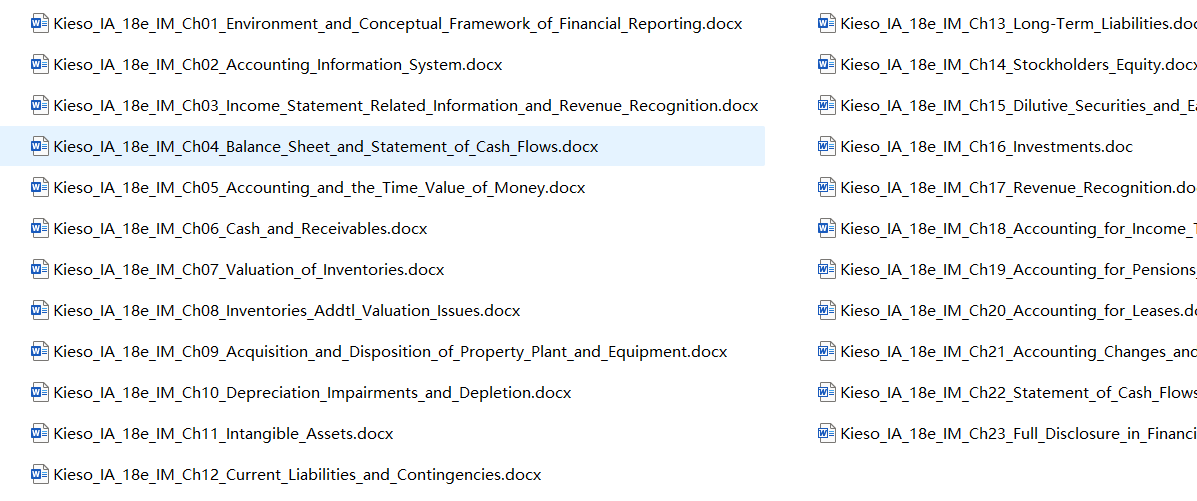Screen dimensions: 1197x501
Task: Click the Word icon of Ch20 Accounting for Leases
Action: [x=826, y=311]
